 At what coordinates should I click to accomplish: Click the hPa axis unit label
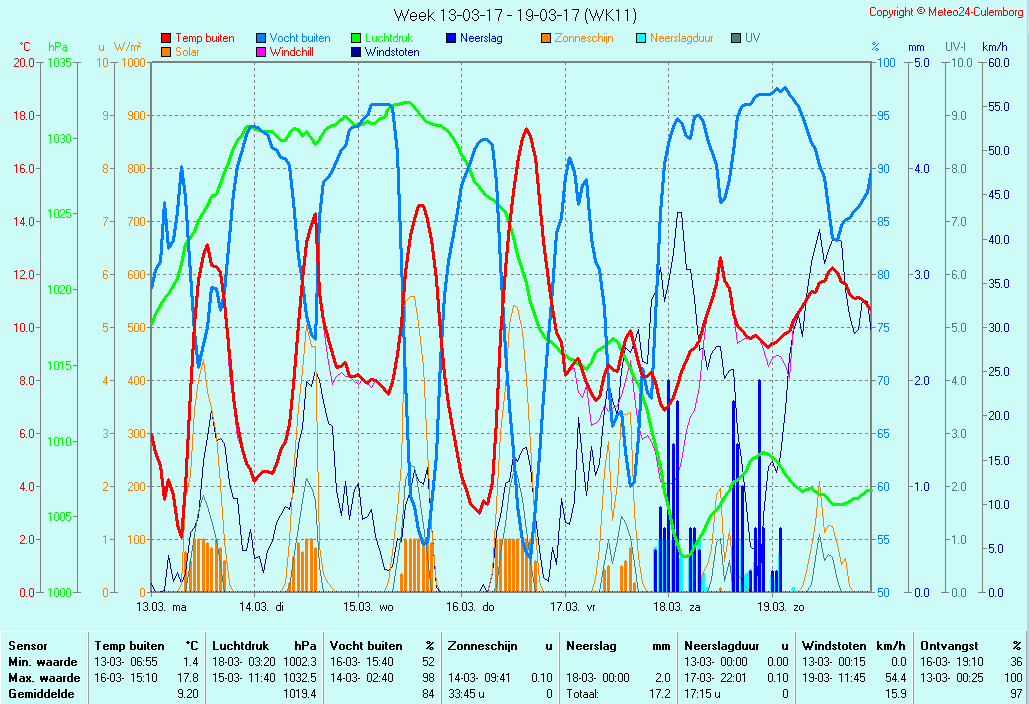[x=58, y=47]
